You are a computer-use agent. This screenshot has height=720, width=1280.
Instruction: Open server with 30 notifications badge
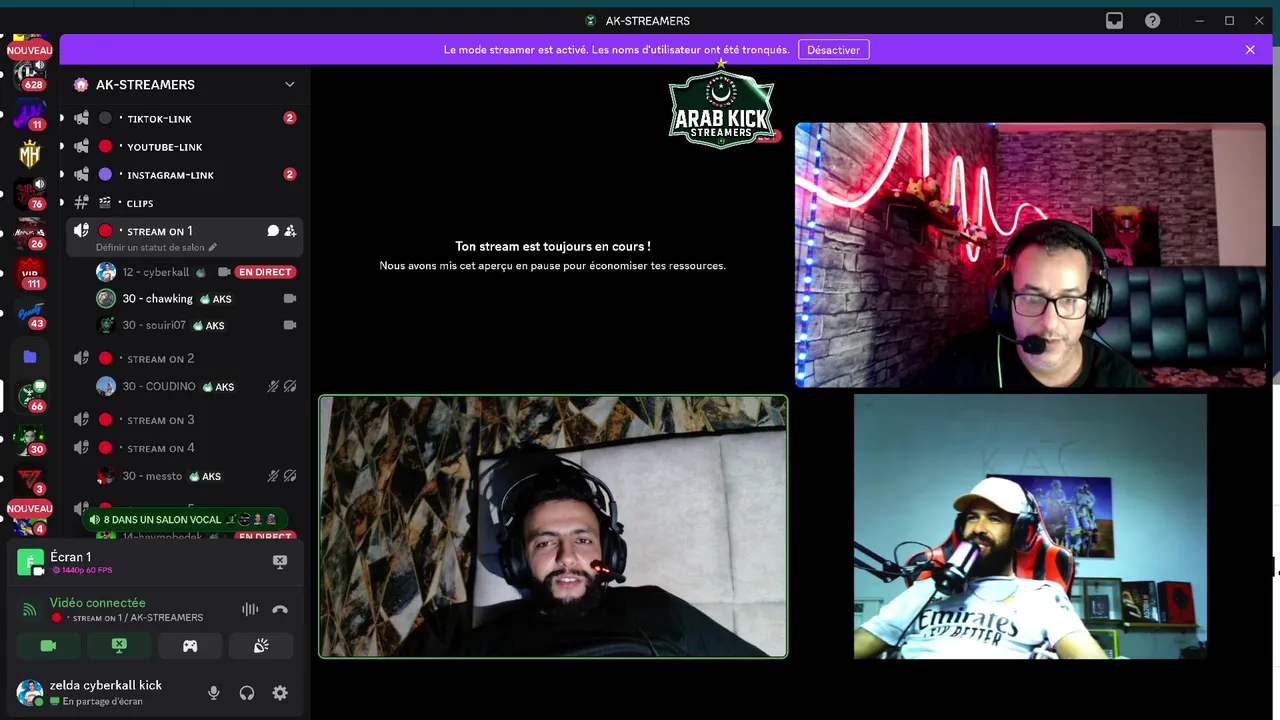(30, 439)
